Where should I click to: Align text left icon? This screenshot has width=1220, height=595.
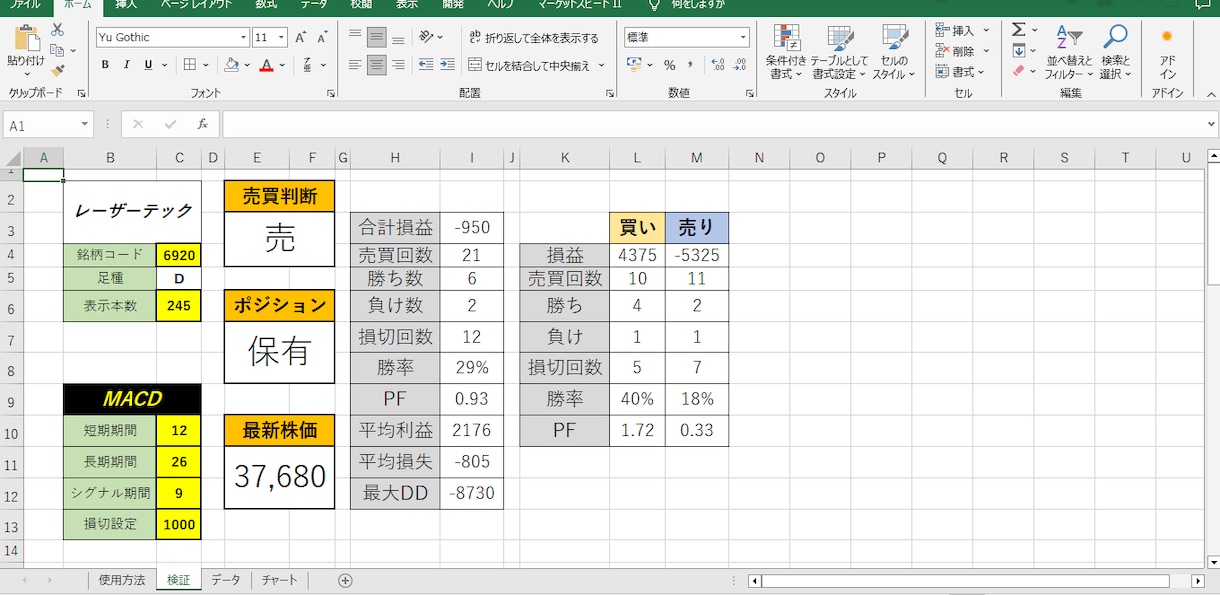[x=355, y=65]
